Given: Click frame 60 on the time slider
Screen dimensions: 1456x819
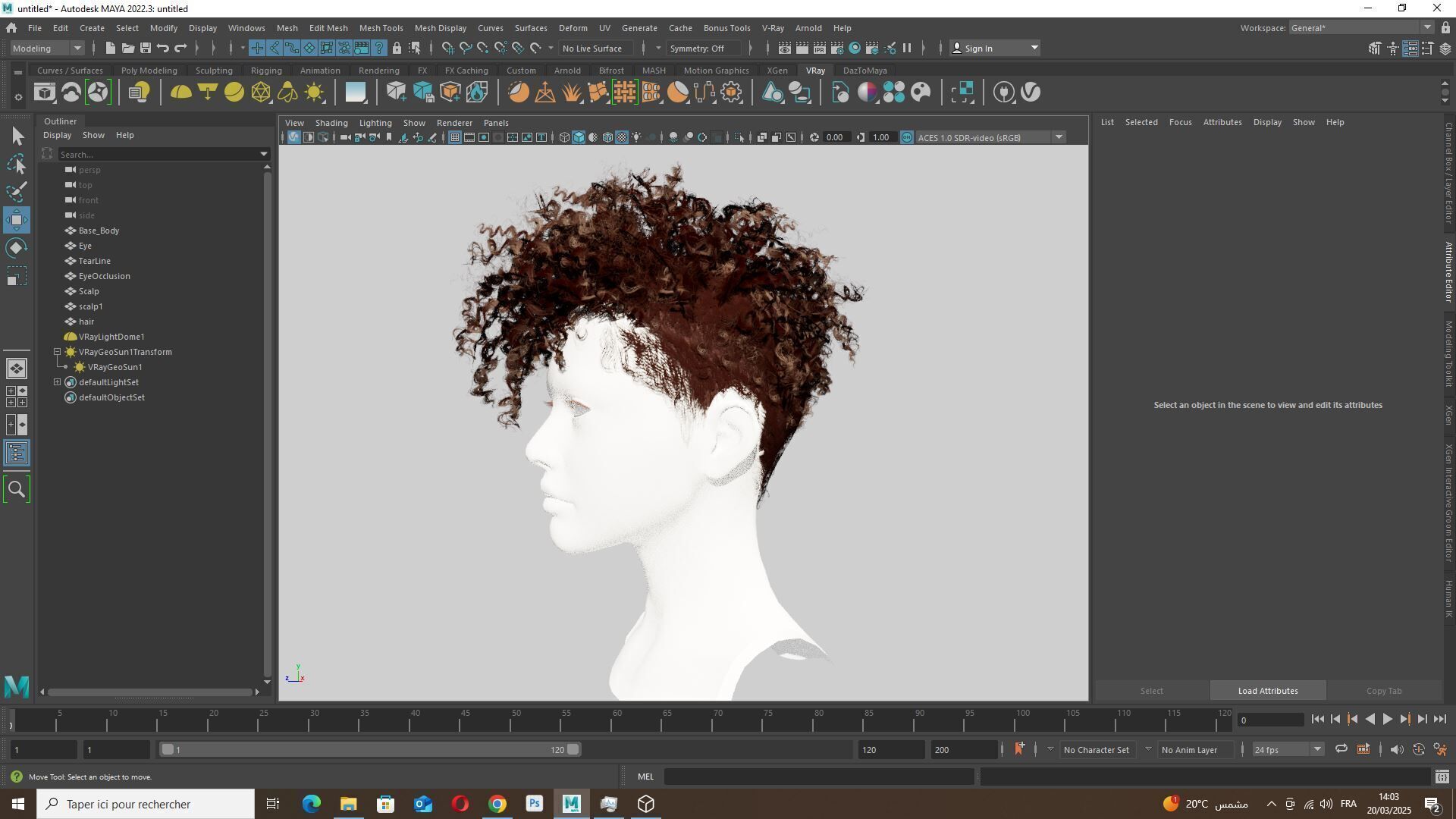Looking at the screenshot, I should pos(617,720).
